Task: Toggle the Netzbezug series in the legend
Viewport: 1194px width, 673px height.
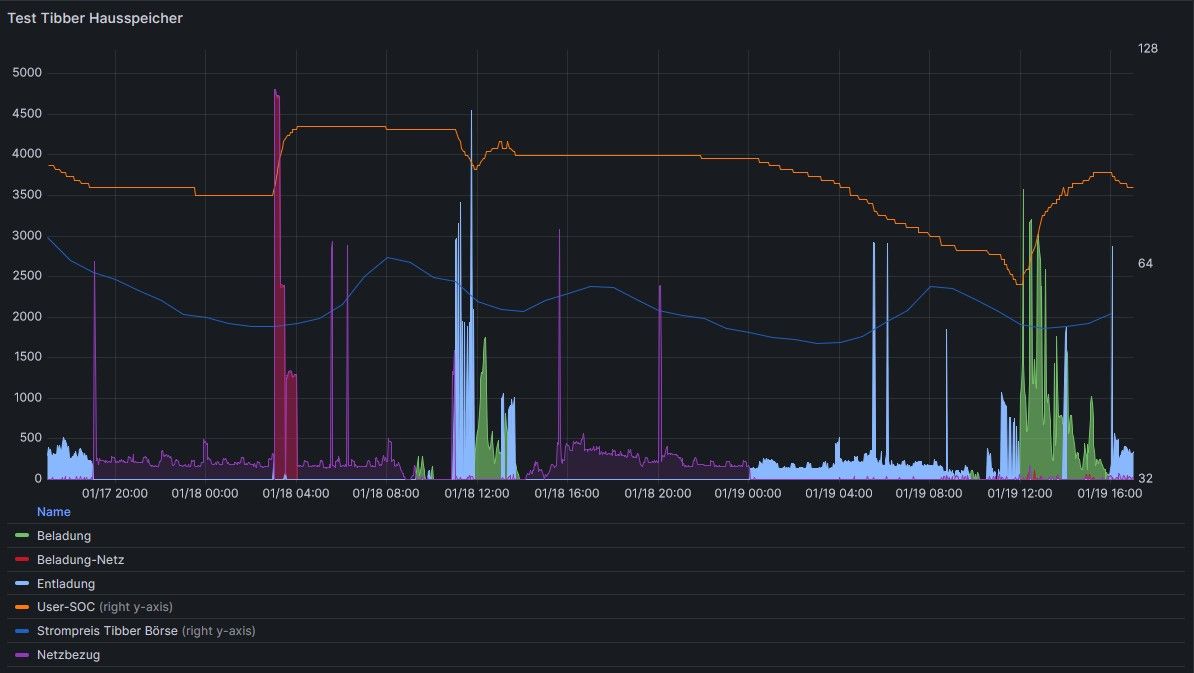Action: 69,655
